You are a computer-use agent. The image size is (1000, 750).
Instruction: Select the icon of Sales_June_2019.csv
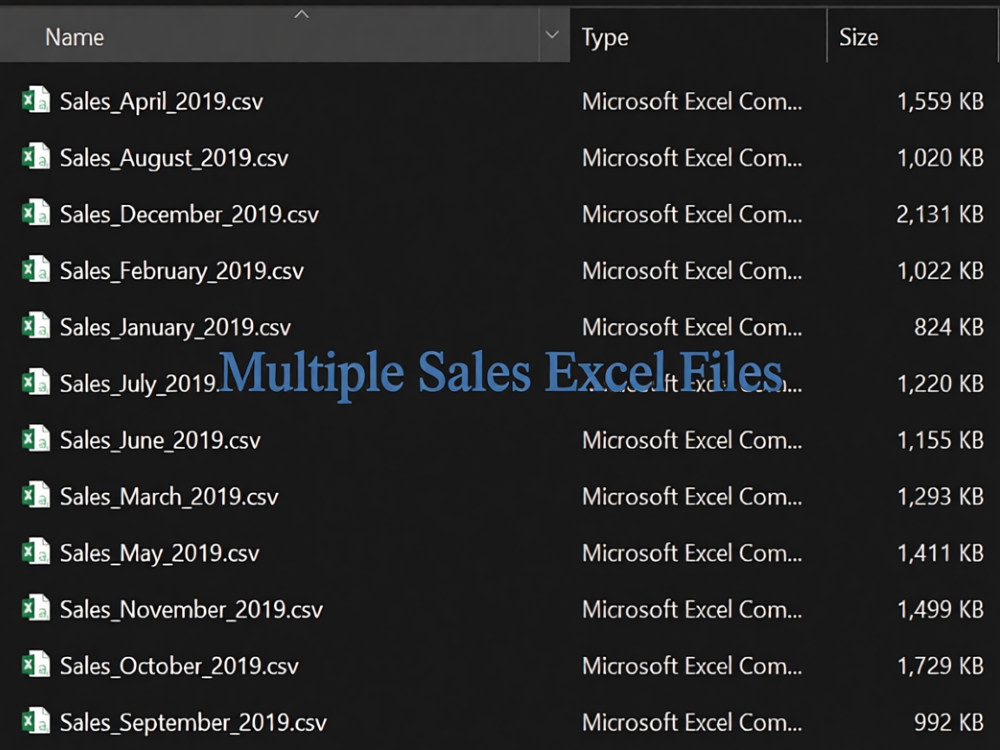click(36, 439)
